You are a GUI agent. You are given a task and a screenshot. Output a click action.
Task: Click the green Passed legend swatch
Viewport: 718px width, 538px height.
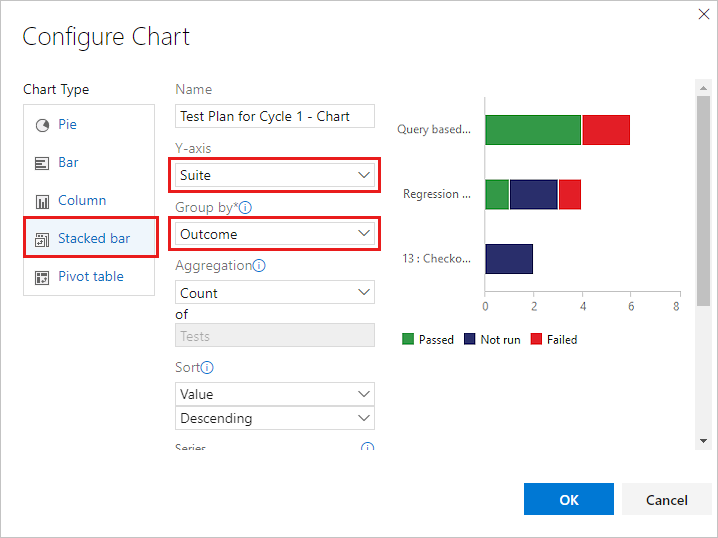click(x=408, y=339)
